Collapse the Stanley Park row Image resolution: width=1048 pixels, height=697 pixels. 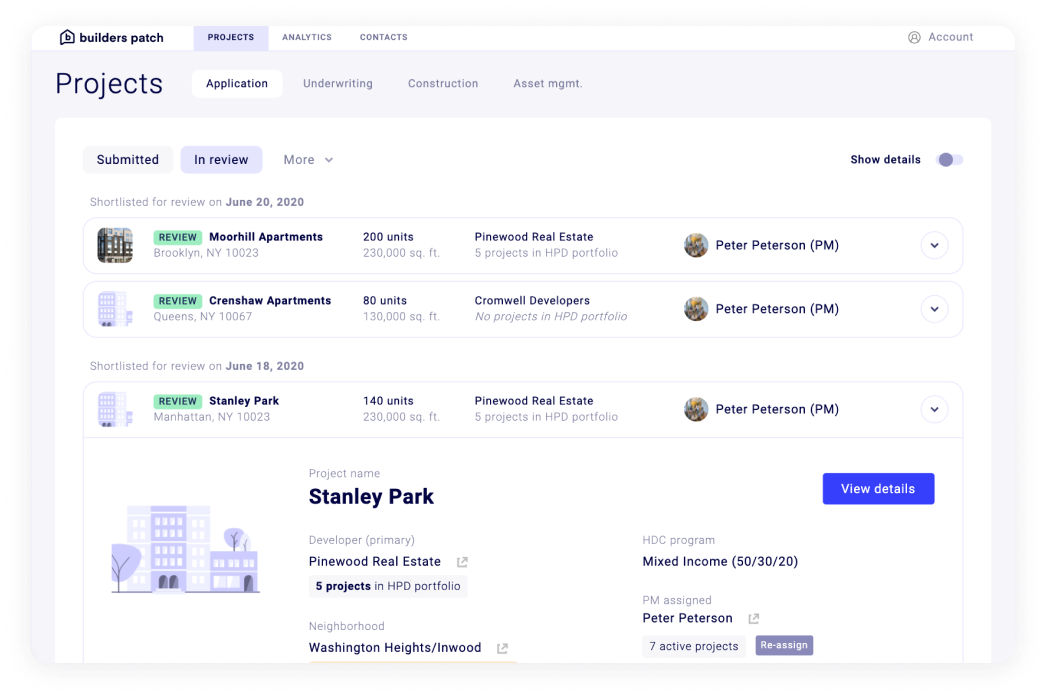point(934,409)
